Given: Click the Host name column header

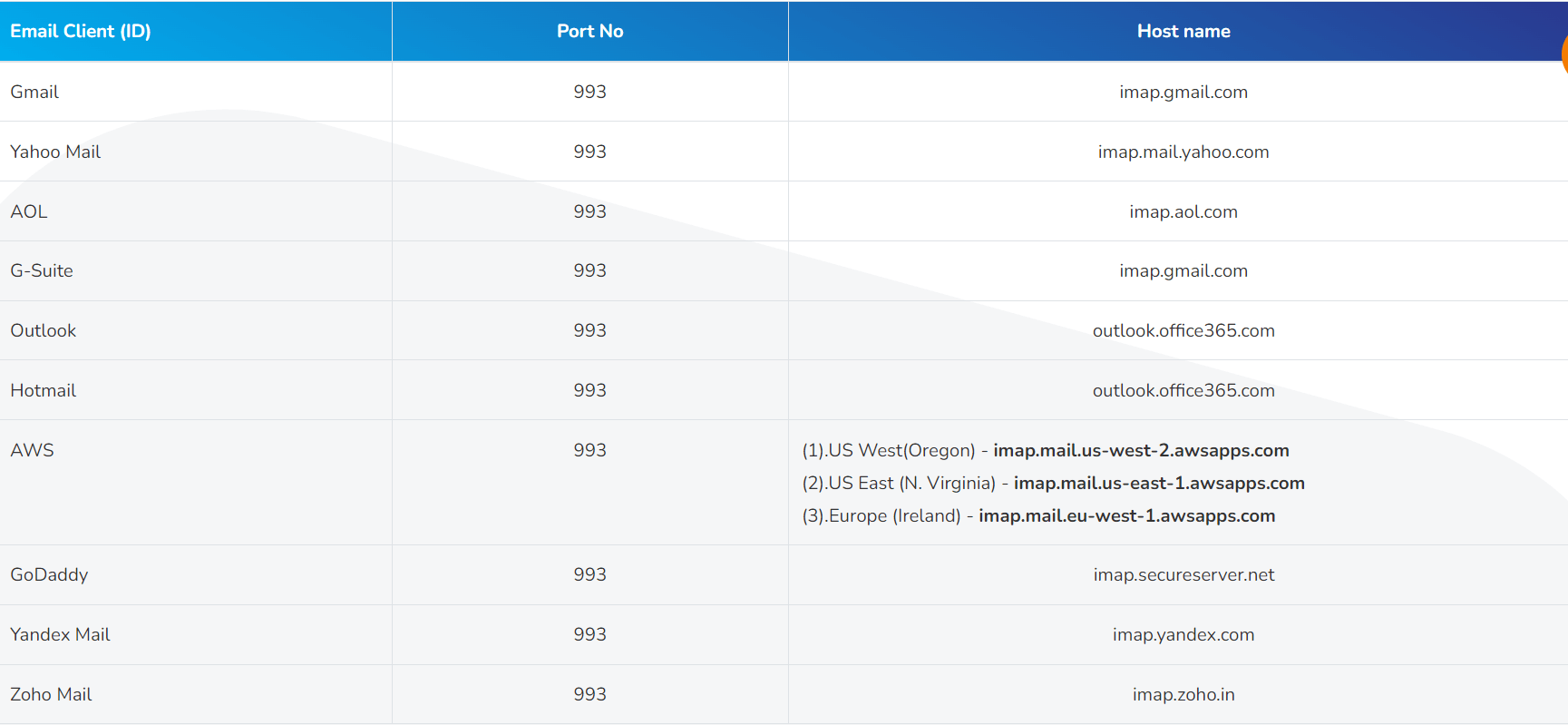Looking at the screenshot, I should (x=1183, y=31).
